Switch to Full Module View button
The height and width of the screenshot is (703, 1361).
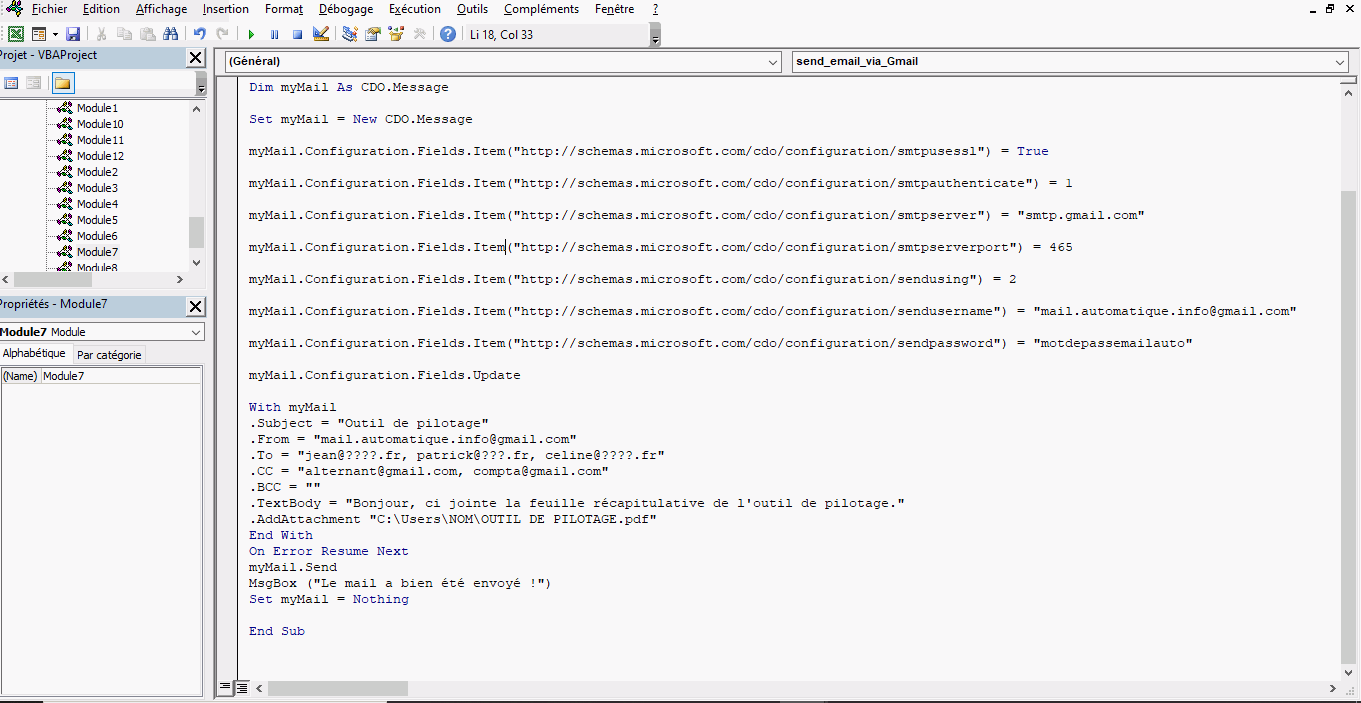point(242,688)
